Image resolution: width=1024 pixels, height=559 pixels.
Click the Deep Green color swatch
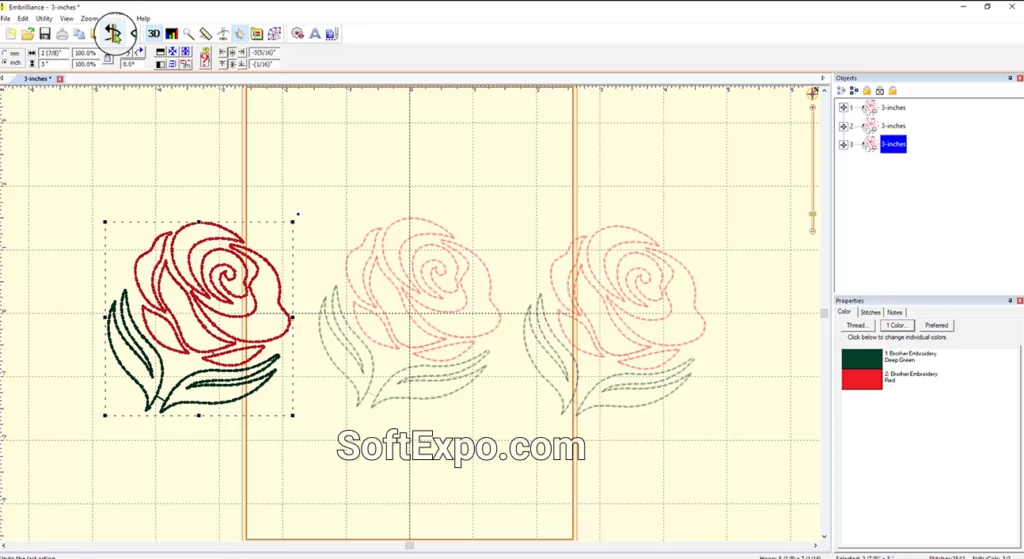tap(861, 357)
